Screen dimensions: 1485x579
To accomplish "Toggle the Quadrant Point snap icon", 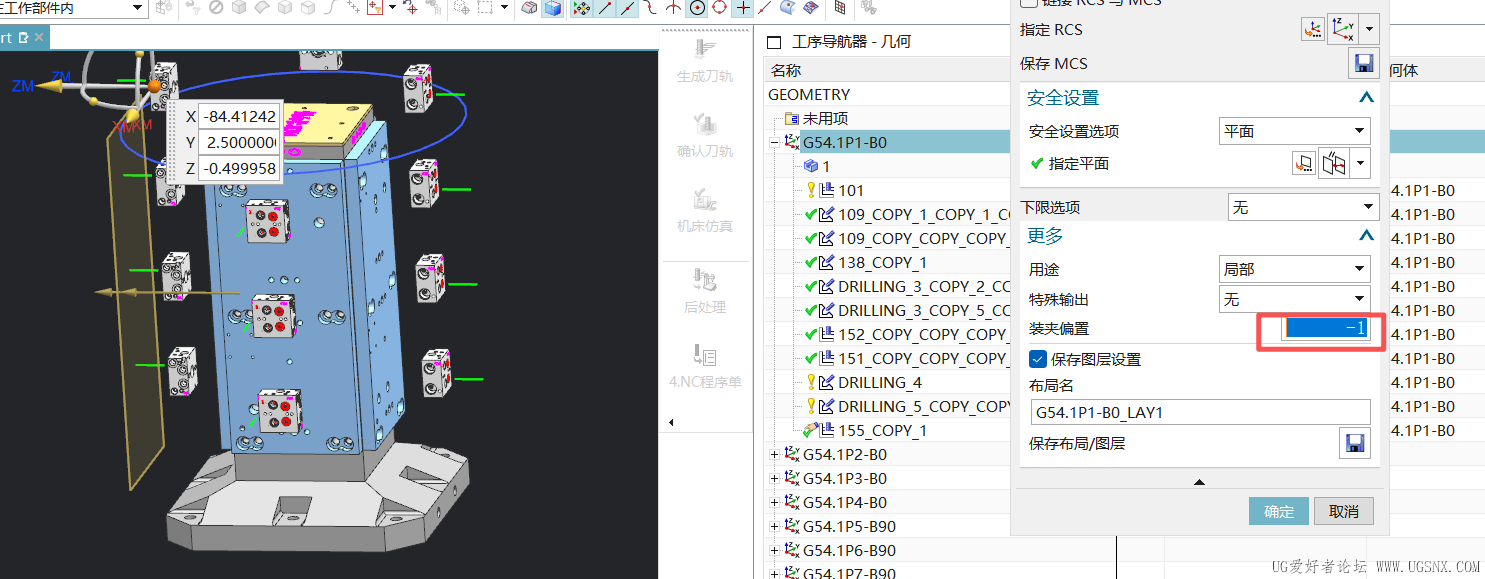I will point(720,9).
